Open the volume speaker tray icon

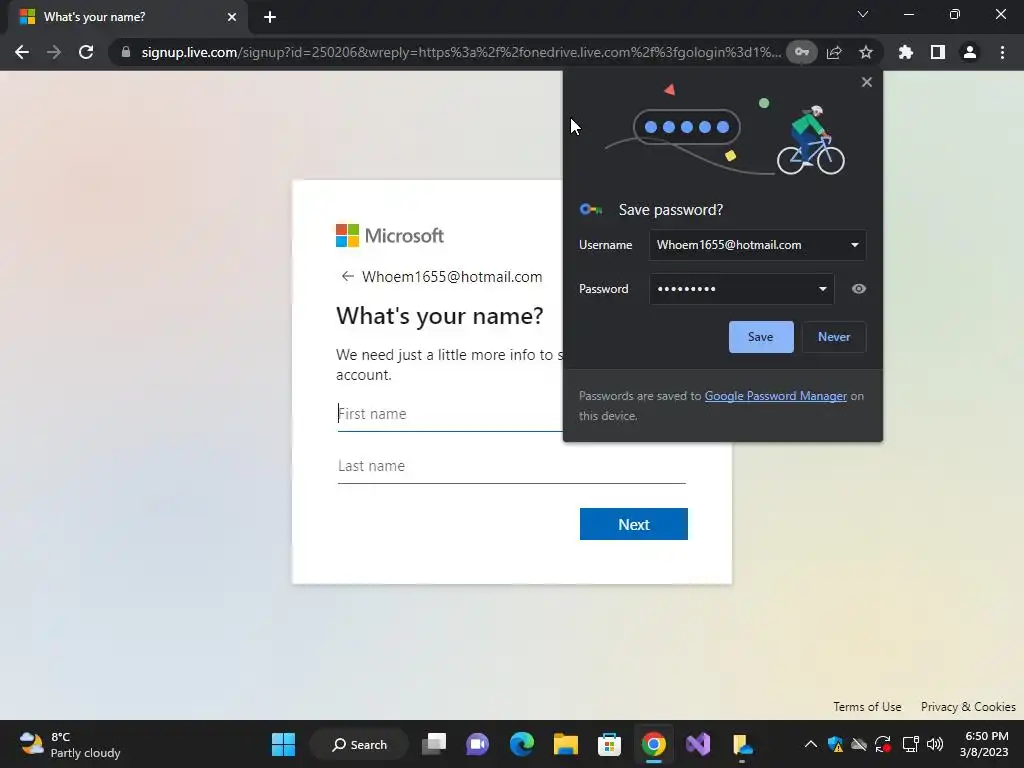point(935,744)
